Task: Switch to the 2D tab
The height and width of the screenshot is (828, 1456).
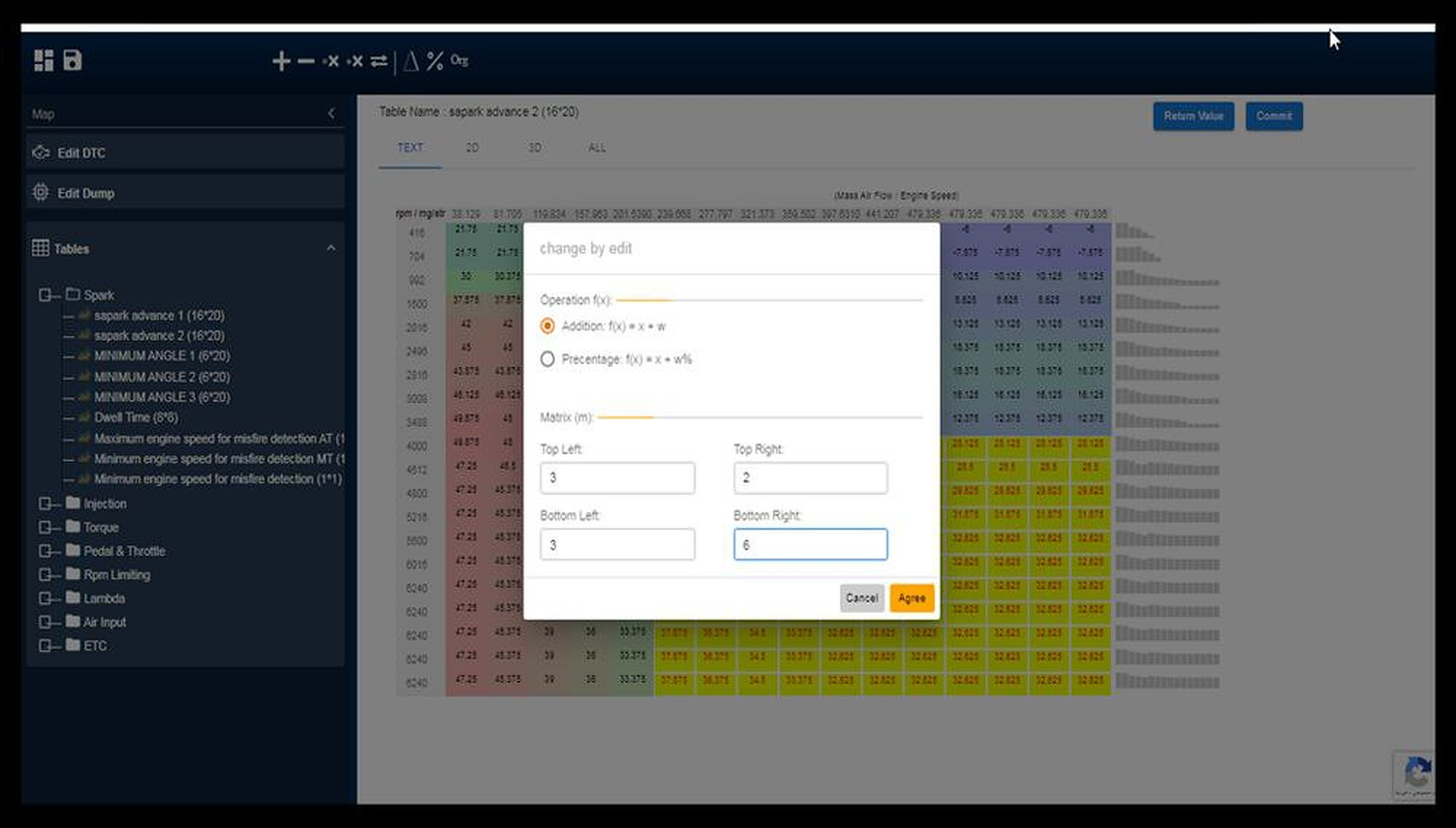Action: tap(472, 148)
